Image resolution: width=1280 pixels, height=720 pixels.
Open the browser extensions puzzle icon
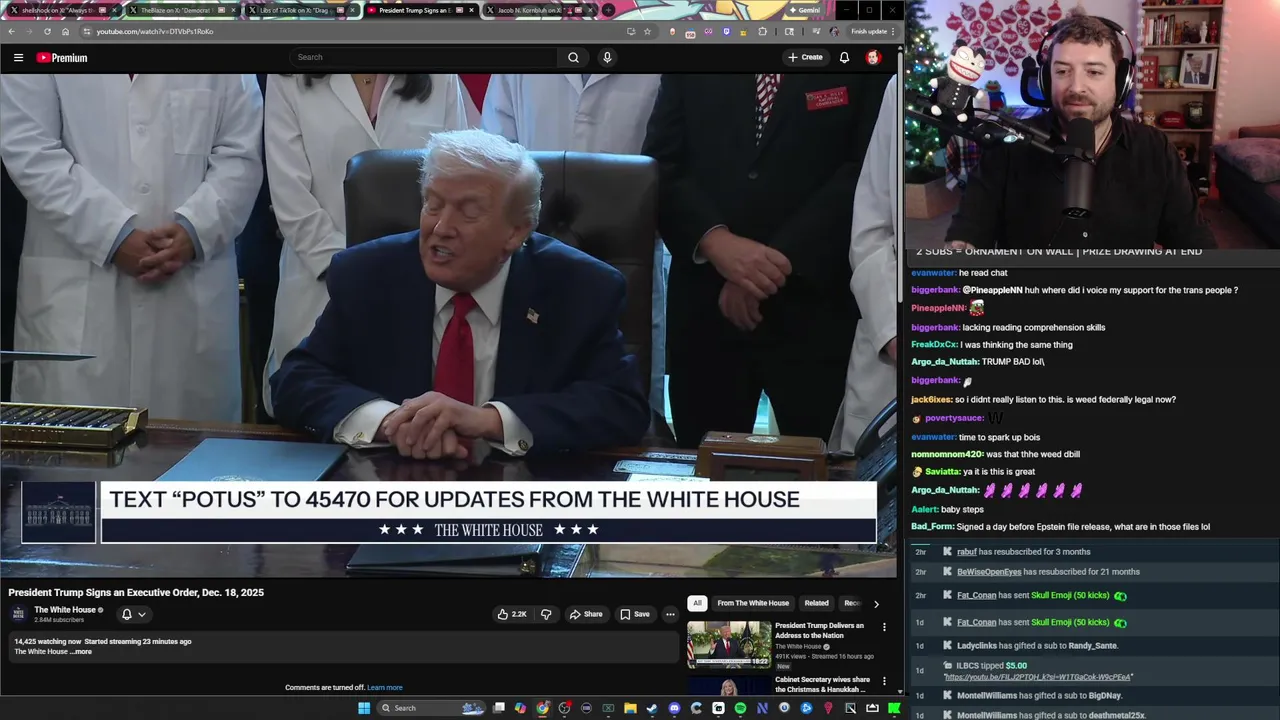pos(762,31)
